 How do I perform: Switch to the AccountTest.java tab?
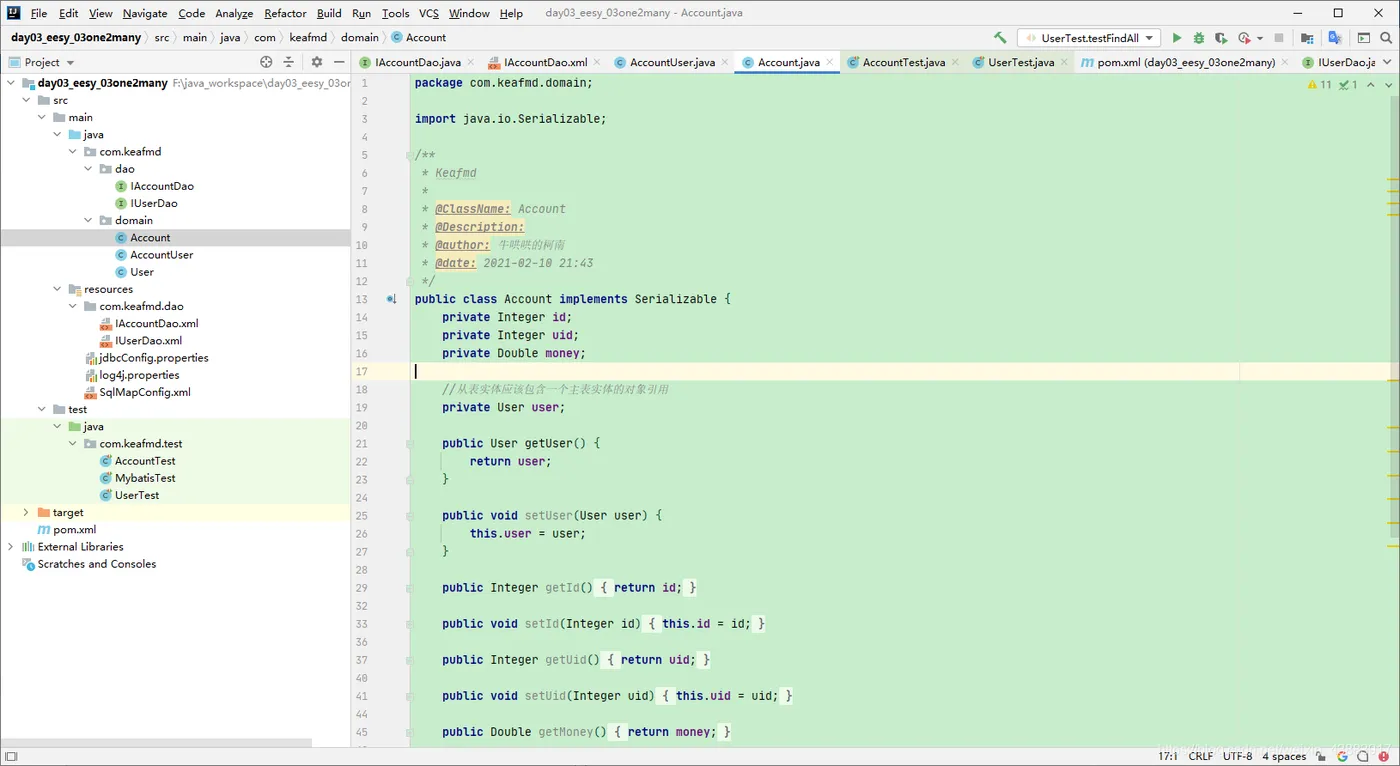click(x=903, y=62)
